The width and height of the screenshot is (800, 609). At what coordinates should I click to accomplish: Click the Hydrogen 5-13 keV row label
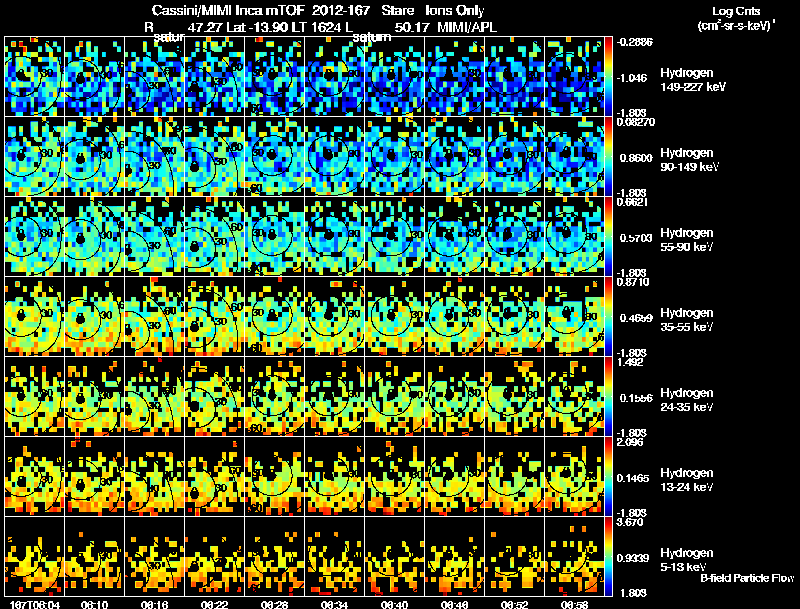tap(686, 560)
